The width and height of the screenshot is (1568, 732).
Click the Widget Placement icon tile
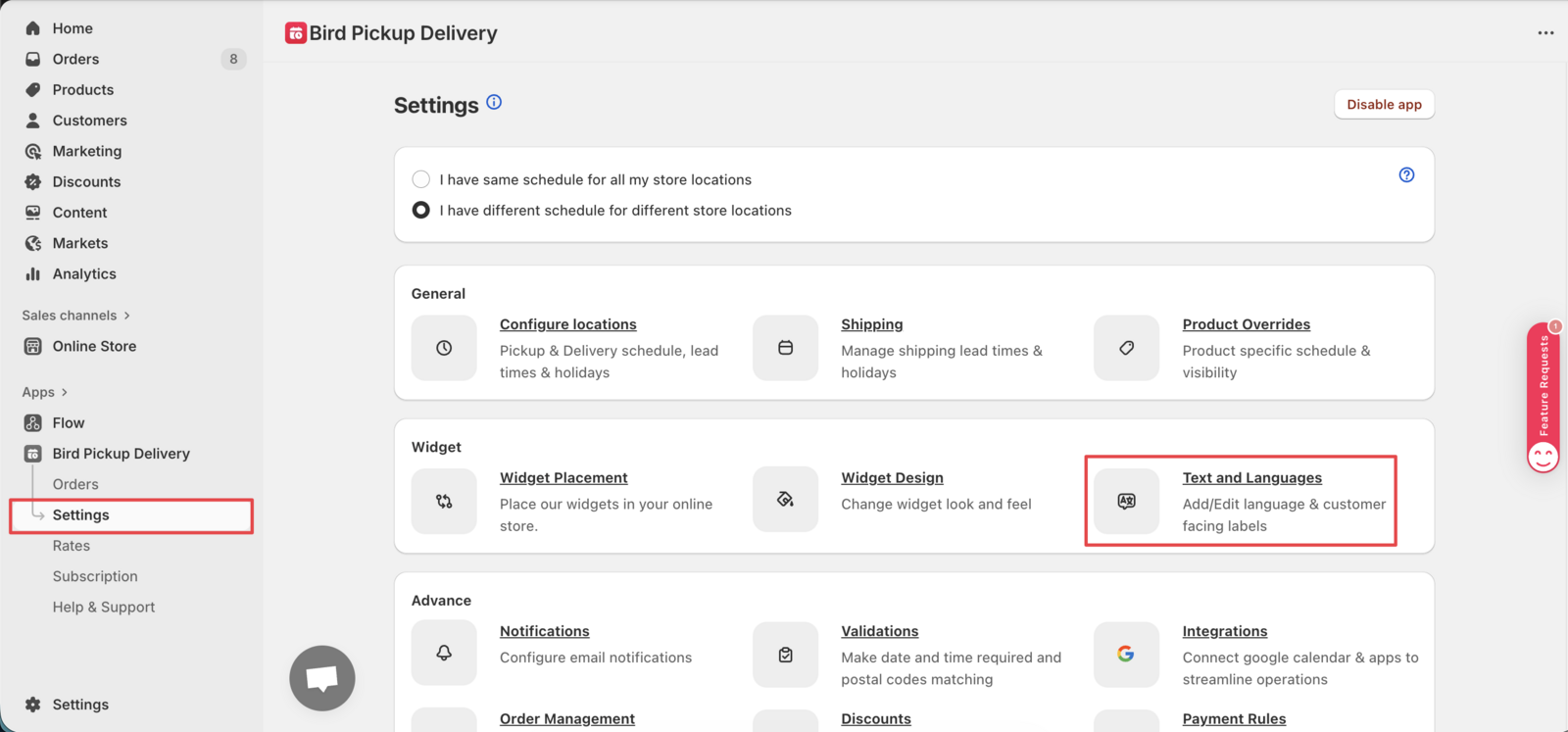coord(444,501)
